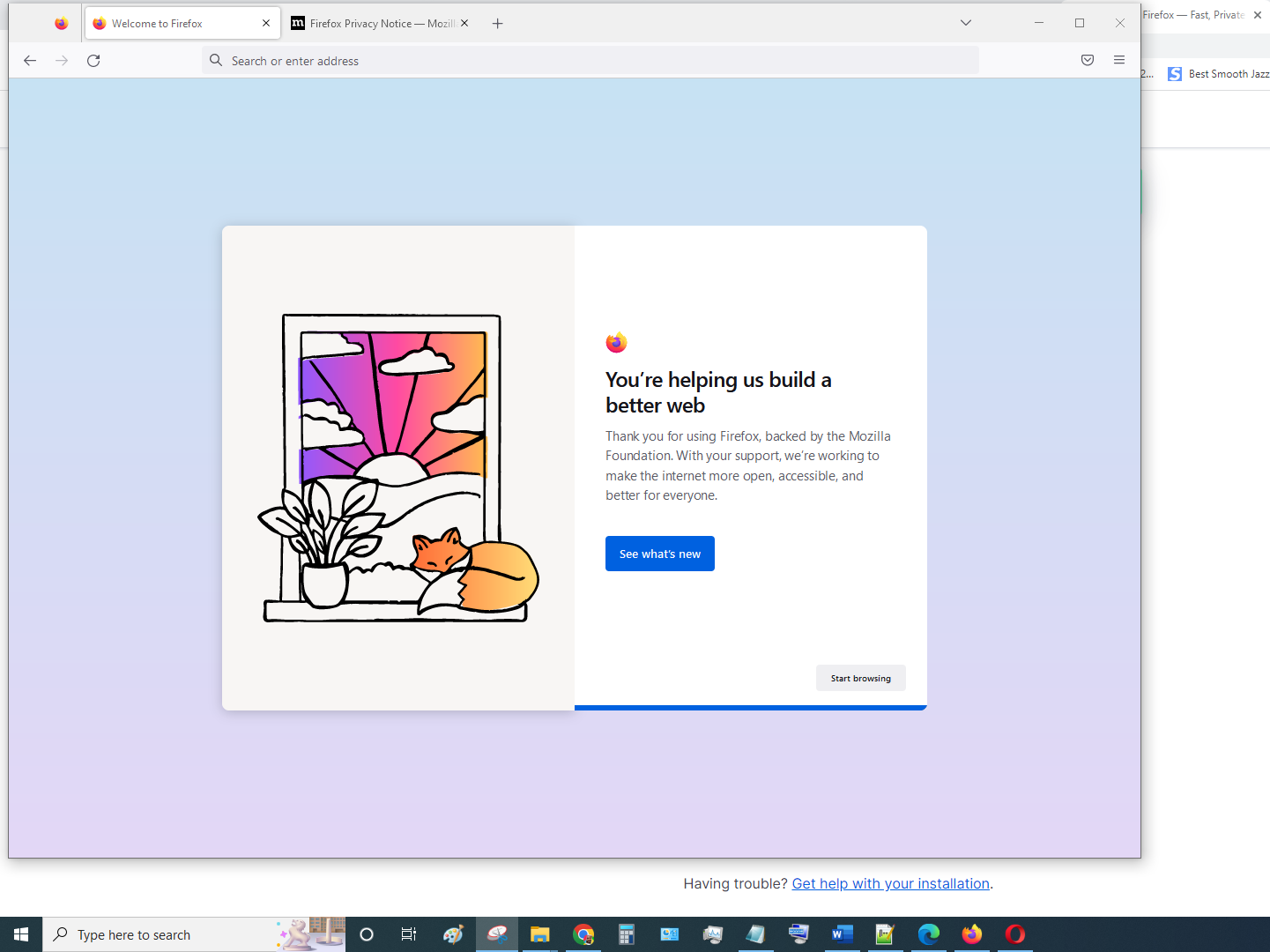
Task: Expand the list all tabs chevron
Action: 966,24
